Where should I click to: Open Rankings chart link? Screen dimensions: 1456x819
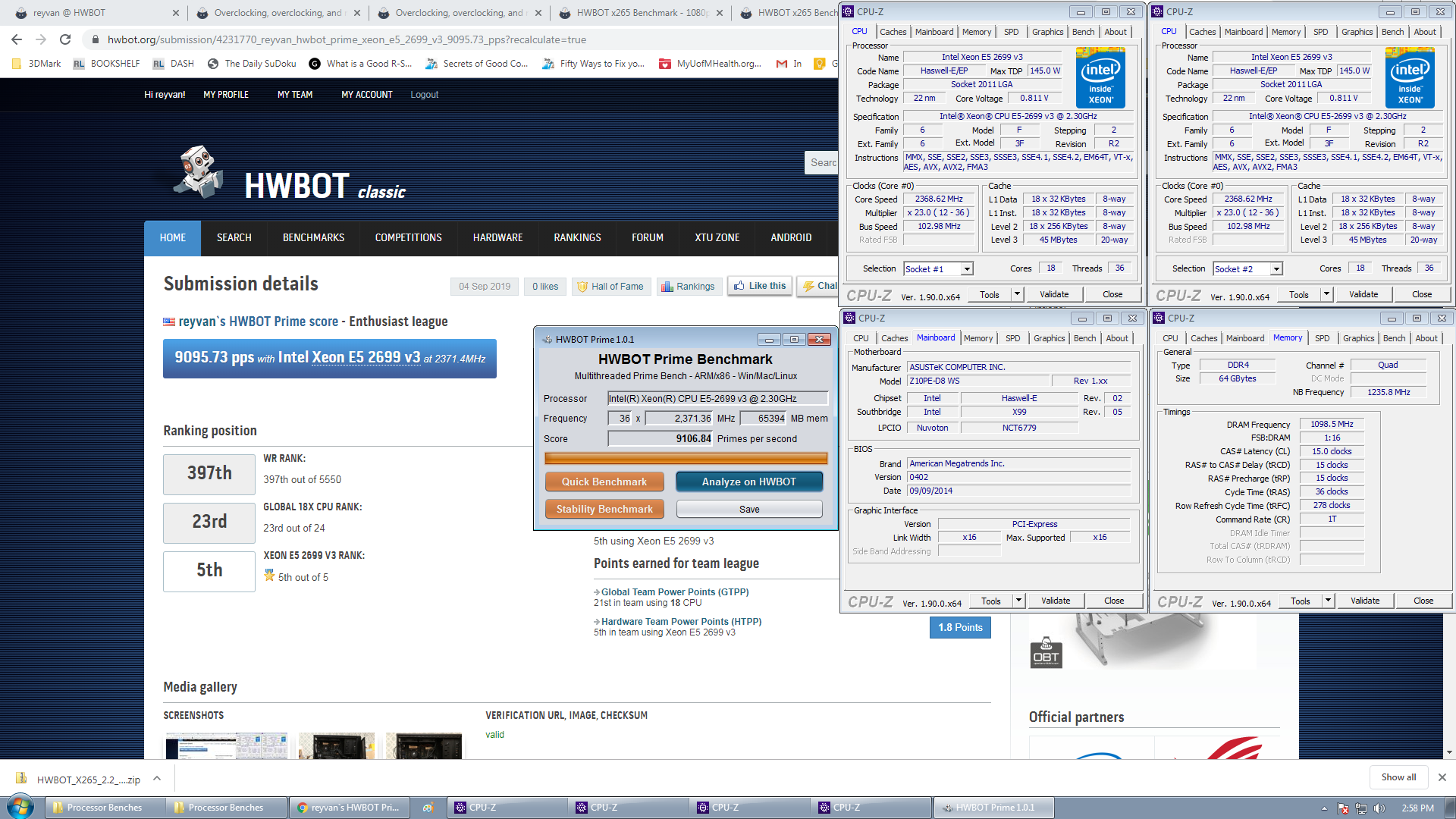(688, 287)
